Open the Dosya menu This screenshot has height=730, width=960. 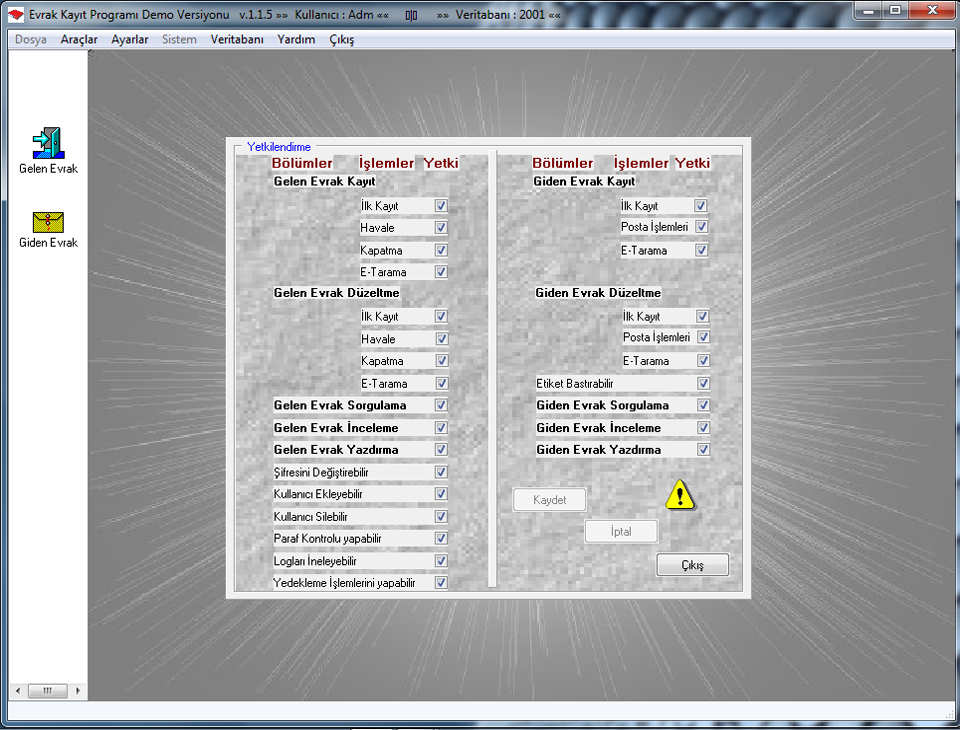[31, 39]
